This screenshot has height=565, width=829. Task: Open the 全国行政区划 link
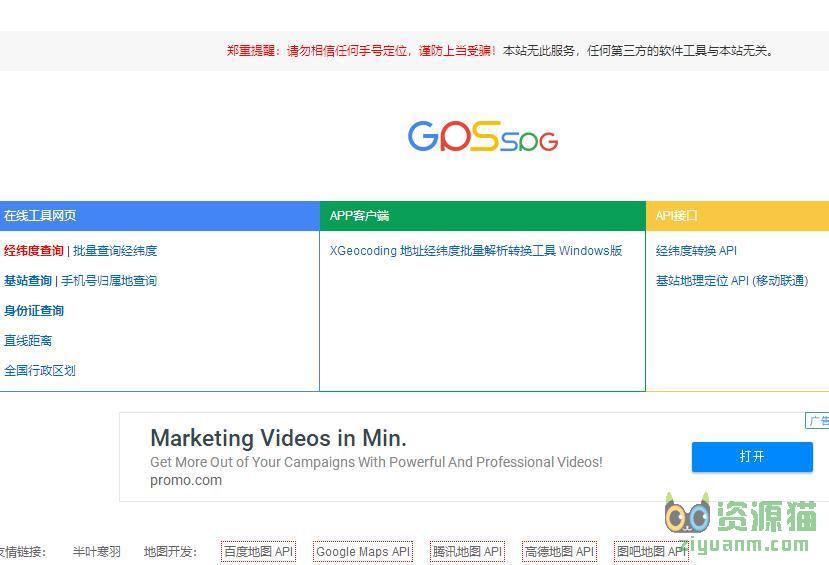tap(40, 371)
